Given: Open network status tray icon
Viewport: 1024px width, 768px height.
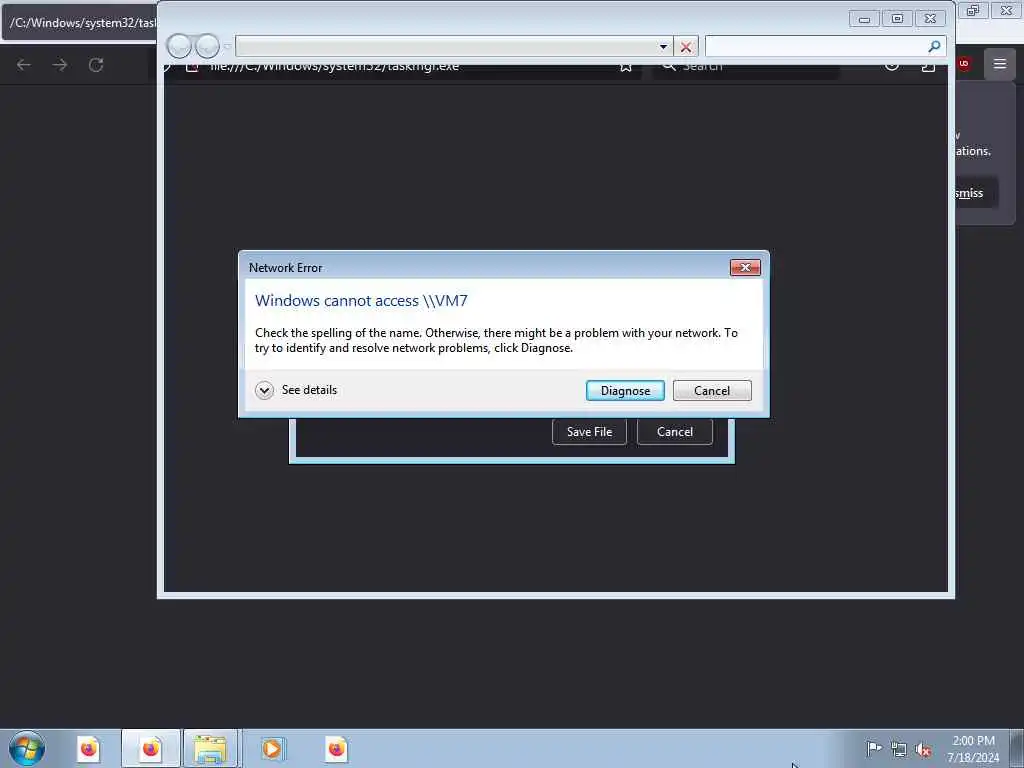Looking at the screenshot, I should point(899,750).
